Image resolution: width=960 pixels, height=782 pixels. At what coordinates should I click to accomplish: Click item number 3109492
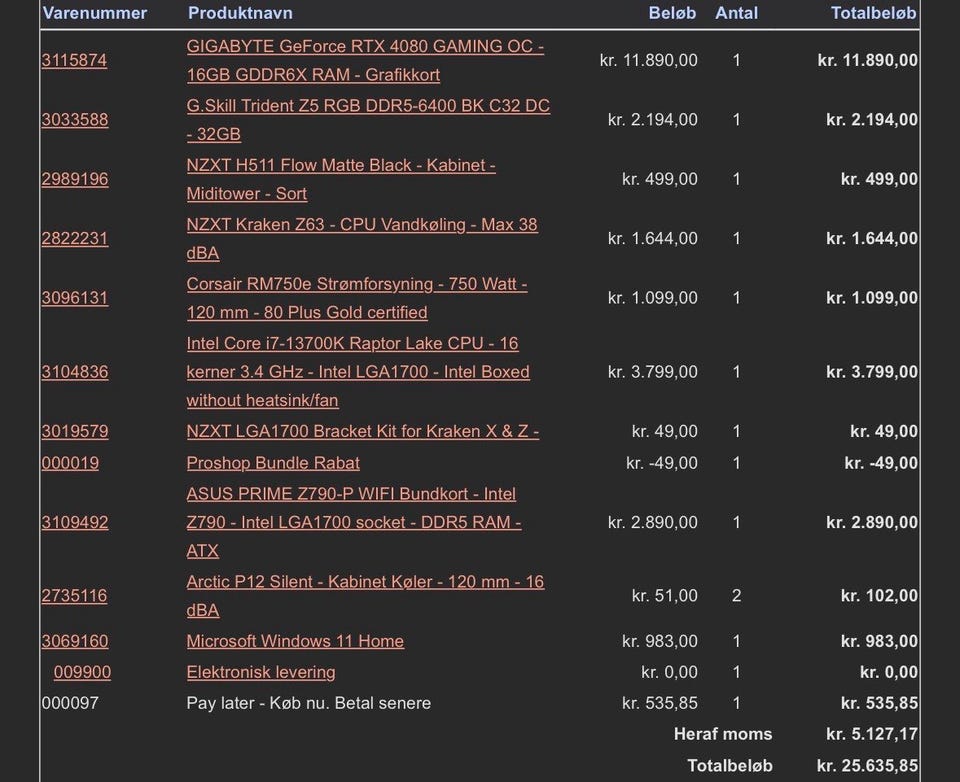click(x=75, y=522)
